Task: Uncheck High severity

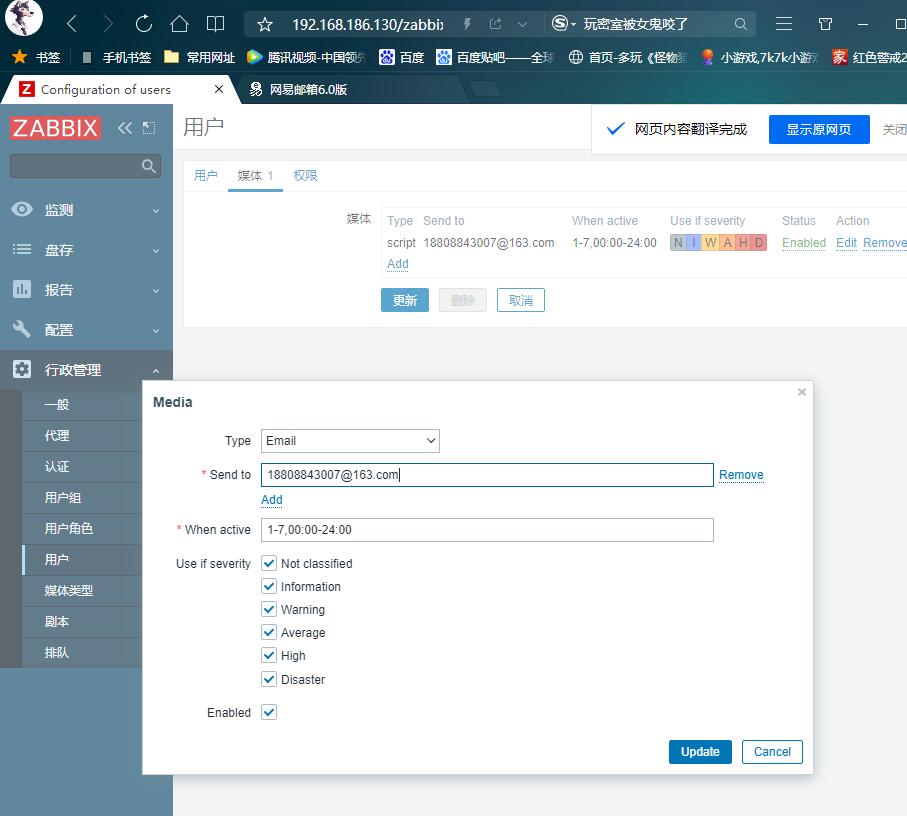Action: pos(269,655)
